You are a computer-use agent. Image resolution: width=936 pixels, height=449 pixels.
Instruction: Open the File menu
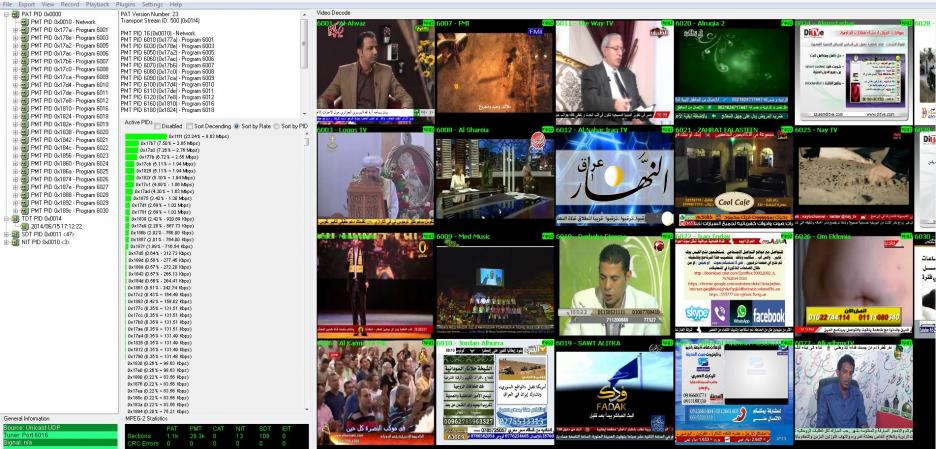pyautogui.click(x=7, y=4)
